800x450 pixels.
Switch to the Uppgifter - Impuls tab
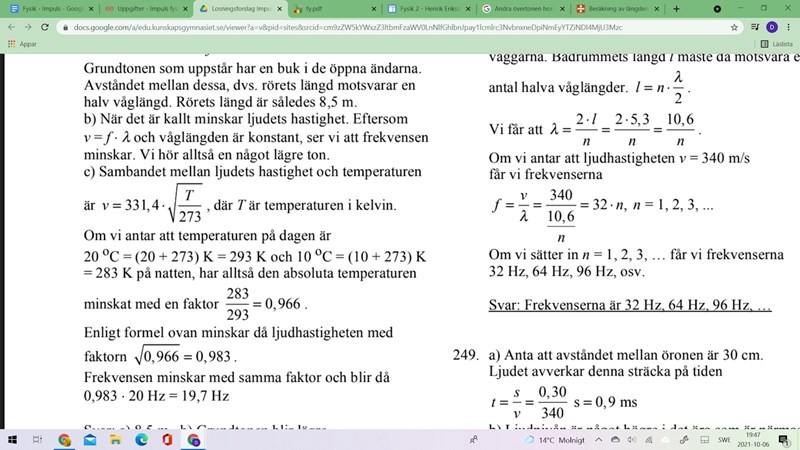tap(140, 8)
